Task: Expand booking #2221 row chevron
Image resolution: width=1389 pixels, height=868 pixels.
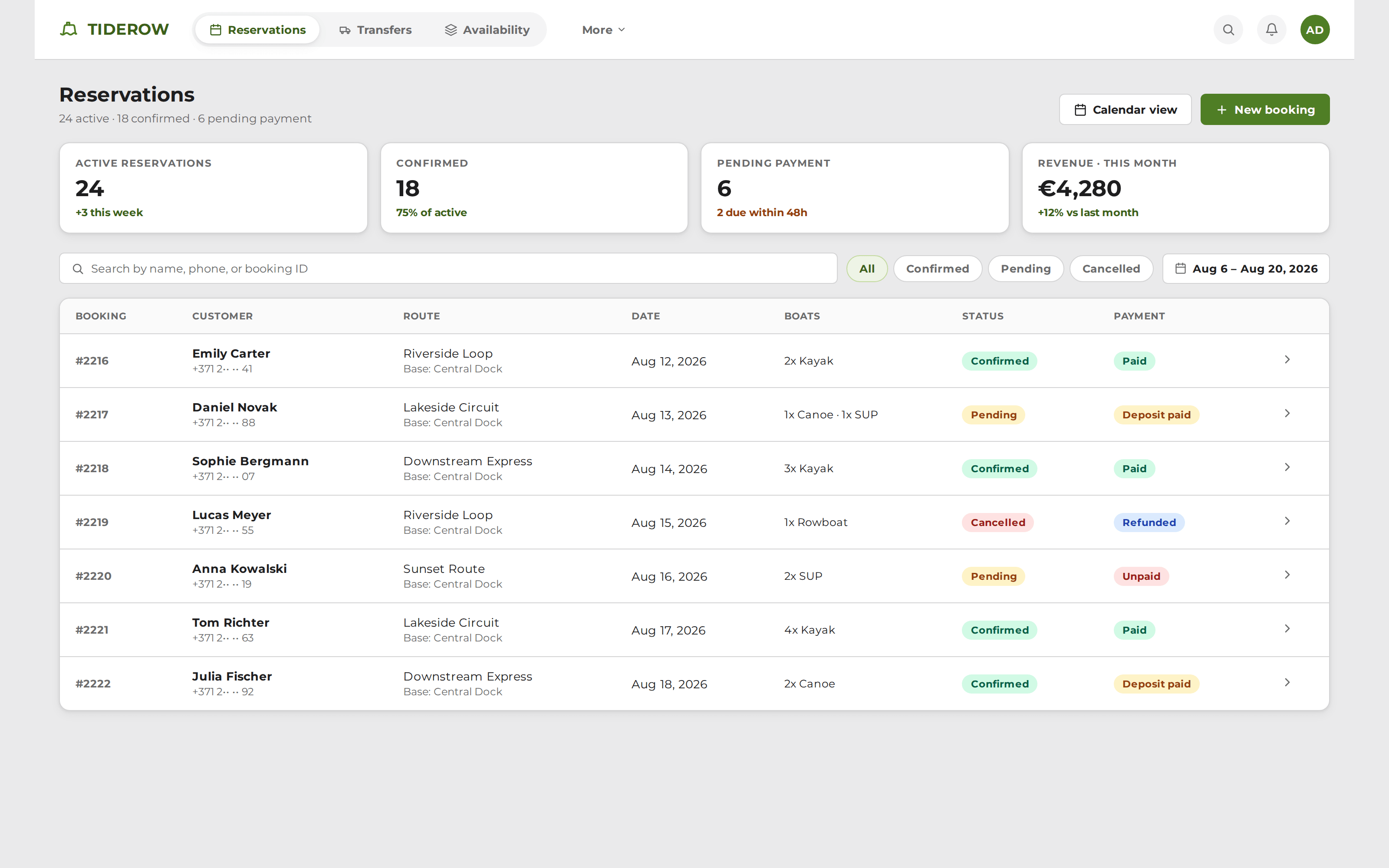Action: click(x=1287, y=628)
